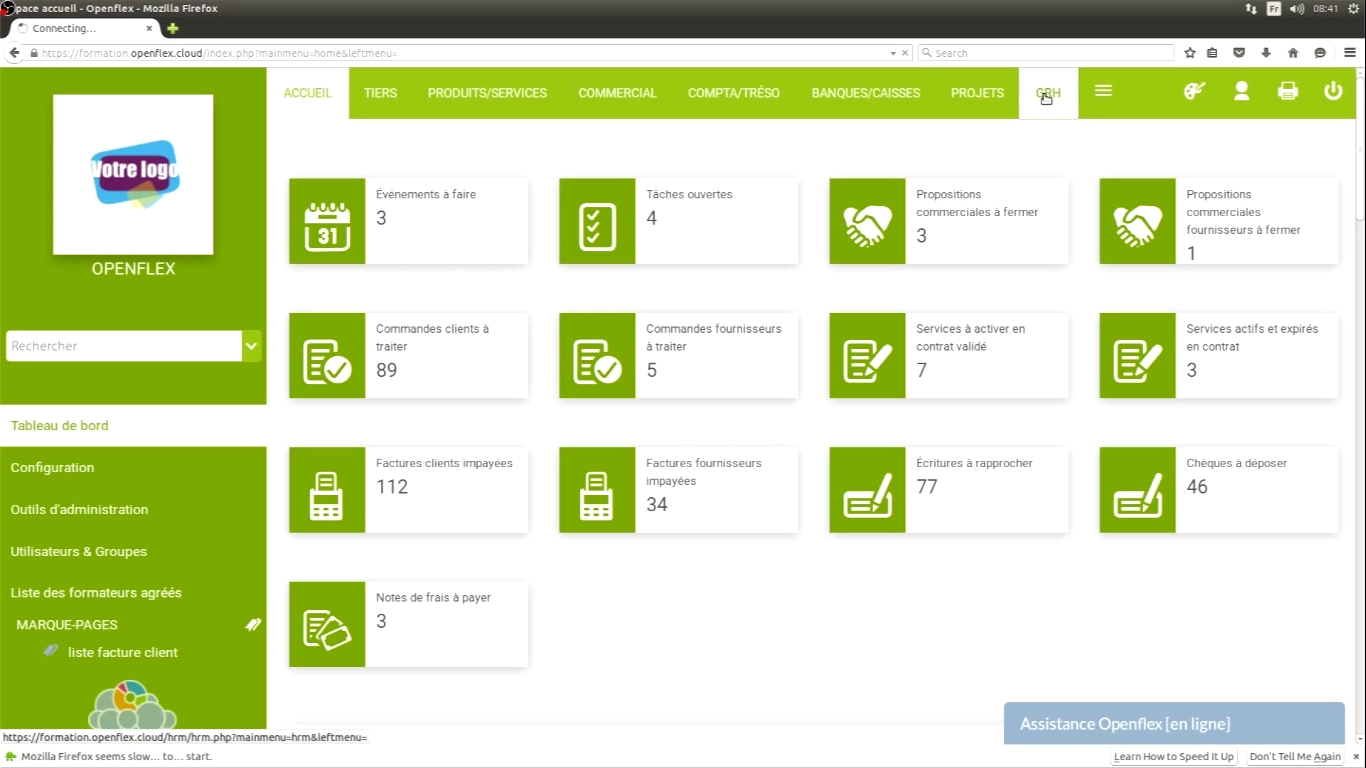Image resolution: width=1366 pixels, height=768 pixels.
Task: Click the Factures fournisseurs impayées count 34
Action: click(x=657, y=505)
